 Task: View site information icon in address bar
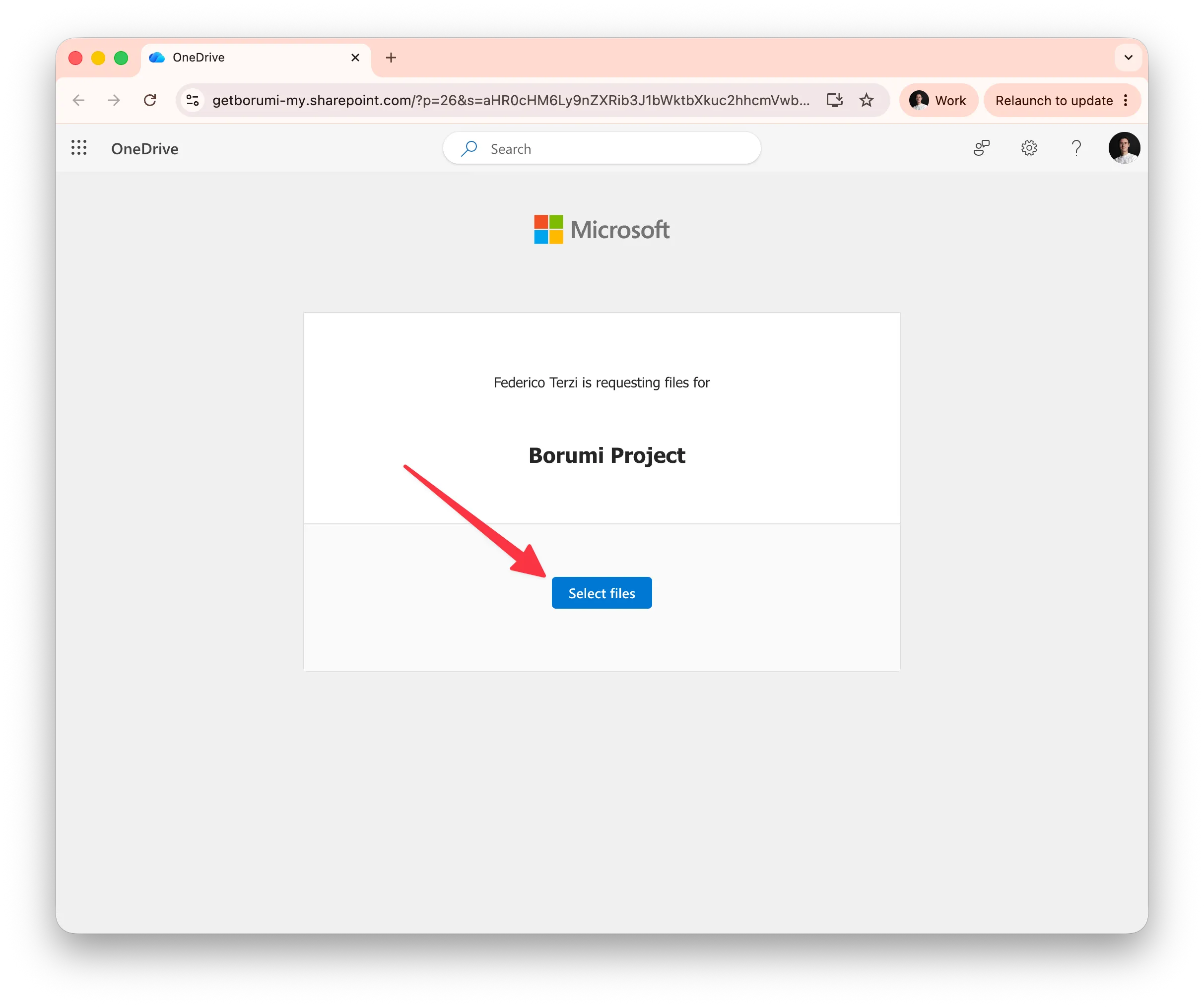click(x=193, y=100)
